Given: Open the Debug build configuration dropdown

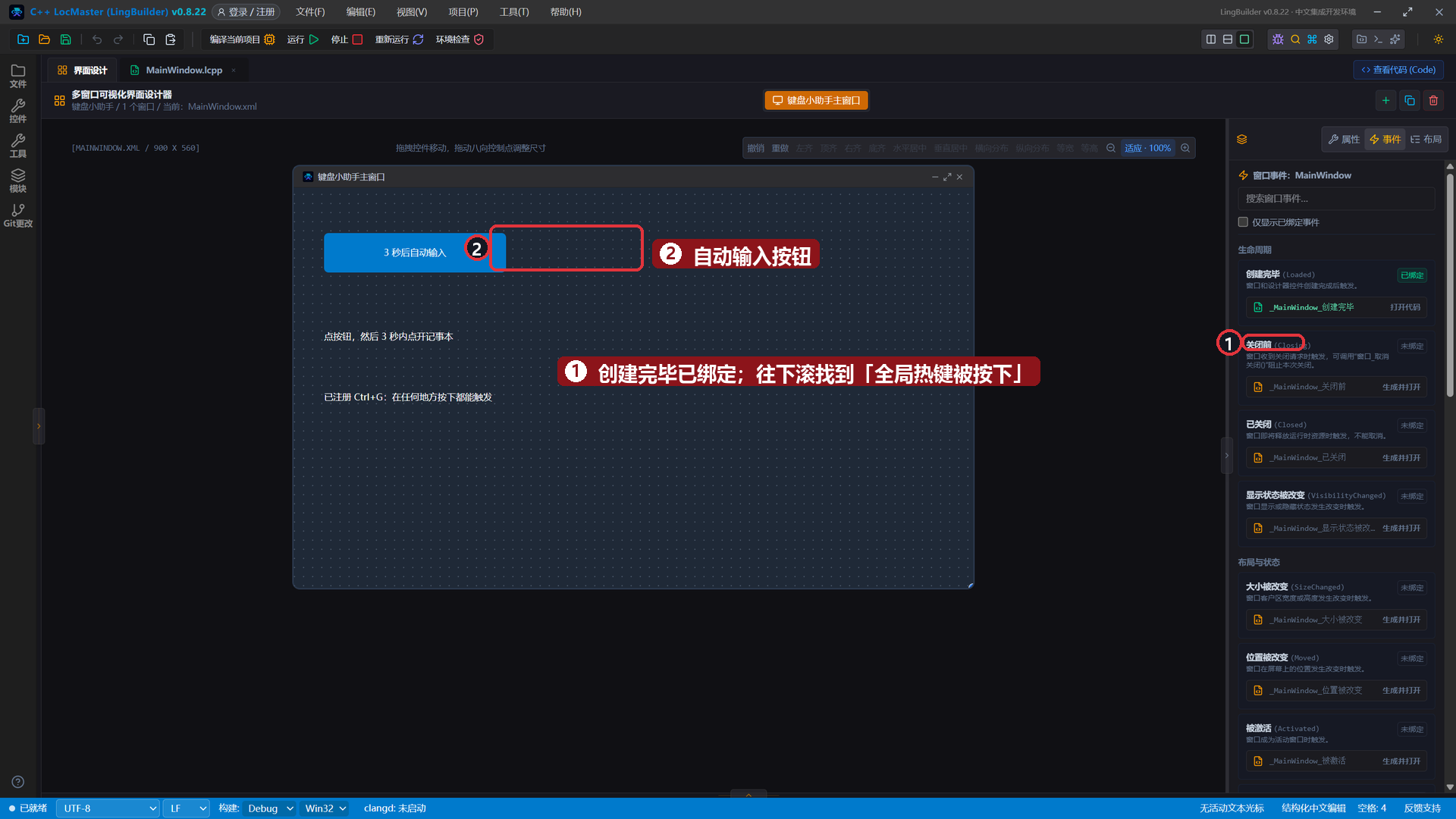Looking at the screenshot, I should tap(270, 808).
